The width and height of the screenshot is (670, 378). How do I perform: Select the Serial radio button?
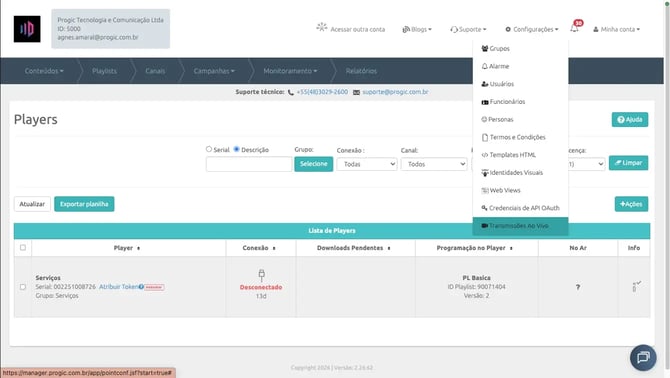(209, 149)
